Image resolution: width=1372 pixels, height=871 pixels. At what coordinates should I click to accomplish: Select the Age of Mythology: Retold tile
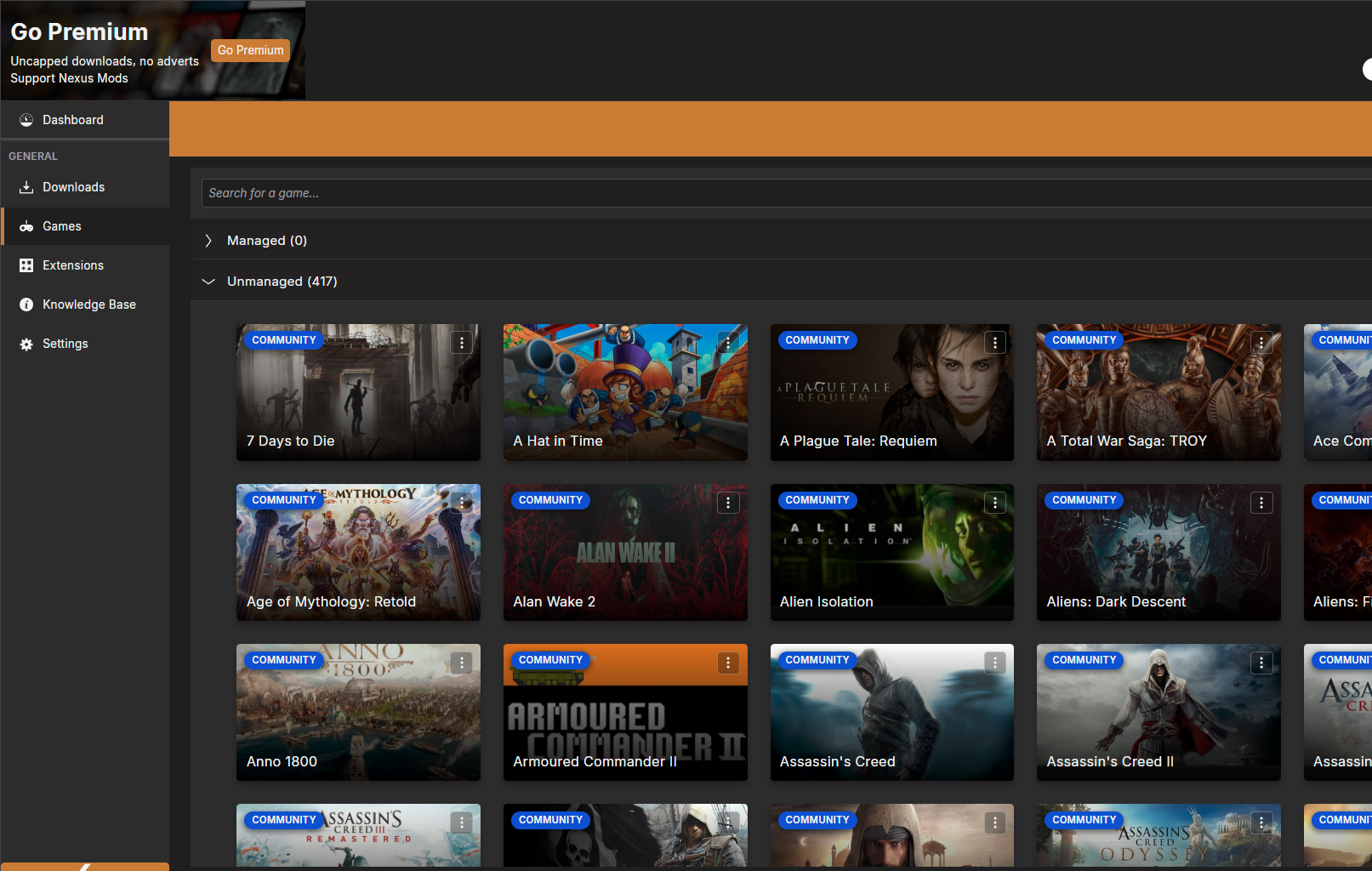click(x=358, y=552)
